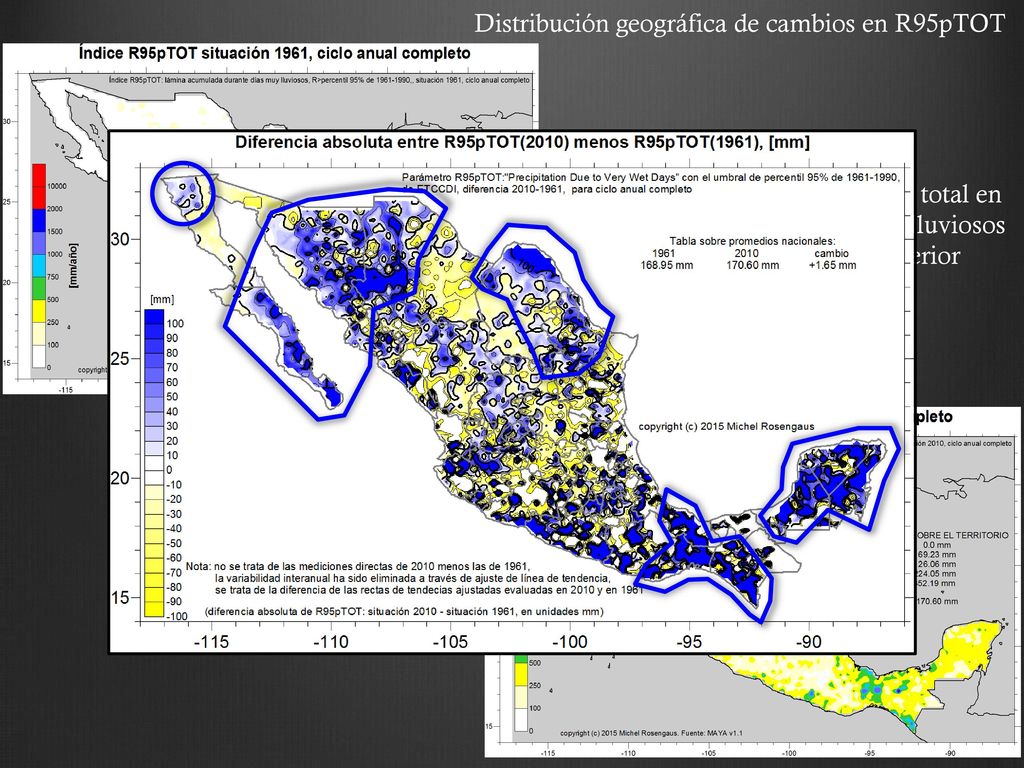Screen dimensions: 1024x768
Task: Click the "-50" value in main map legend
Action: click(x=174, y=543)
